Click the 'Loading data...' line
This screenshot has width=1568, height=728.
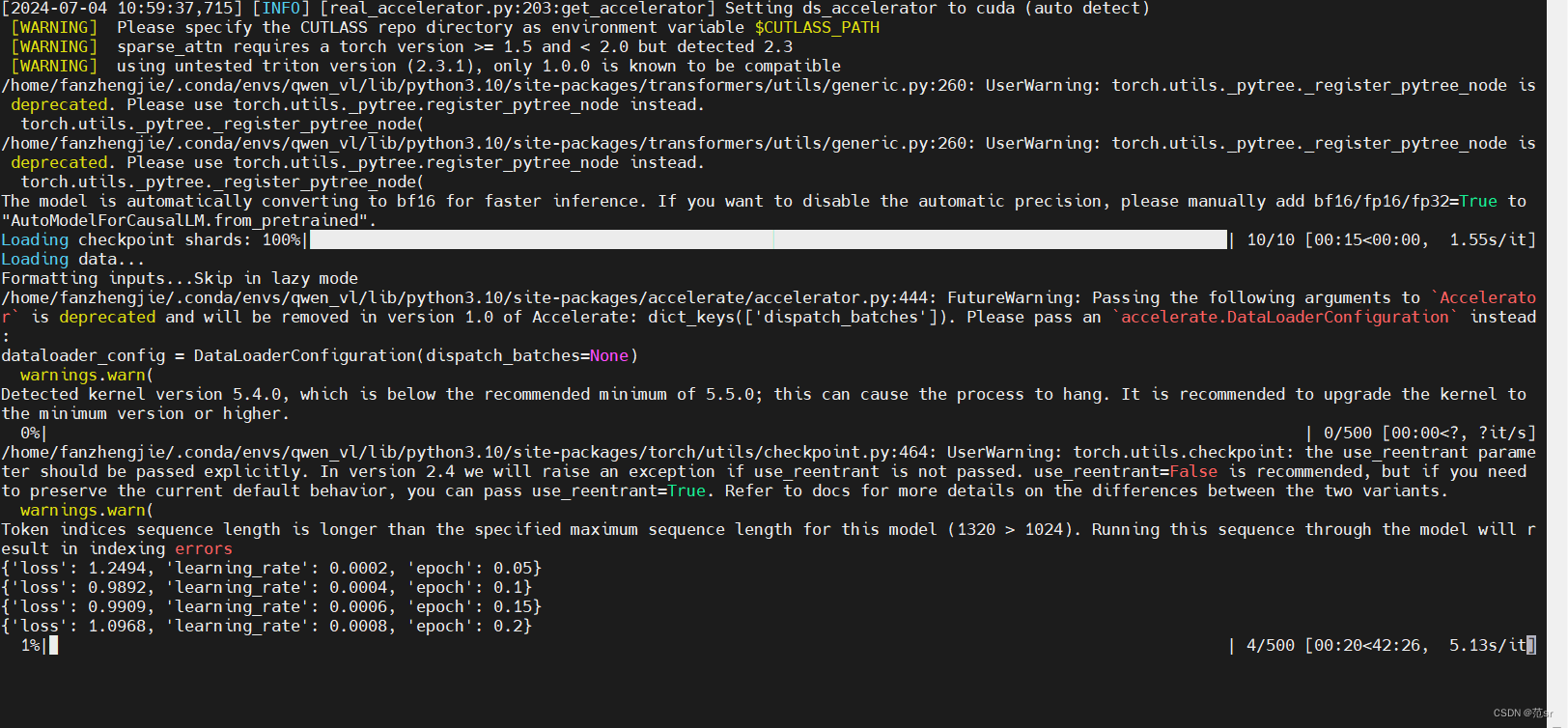(73, 259)
